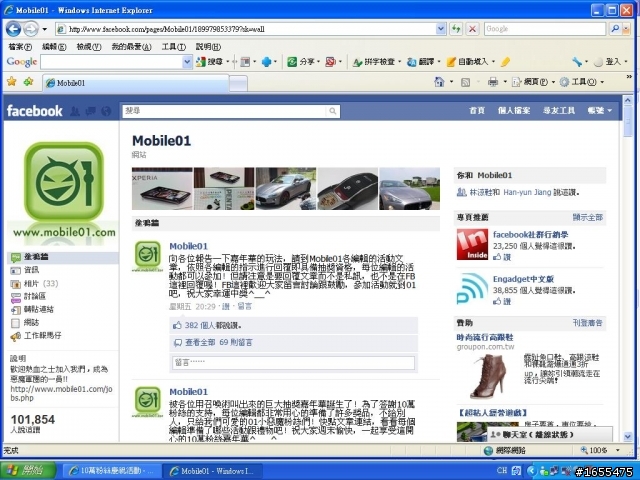Image resolution: width=640 pixels, height=480 pixels.
Task: Click the silver Maserati photo thumbnail
Action: tap(286, 189)
